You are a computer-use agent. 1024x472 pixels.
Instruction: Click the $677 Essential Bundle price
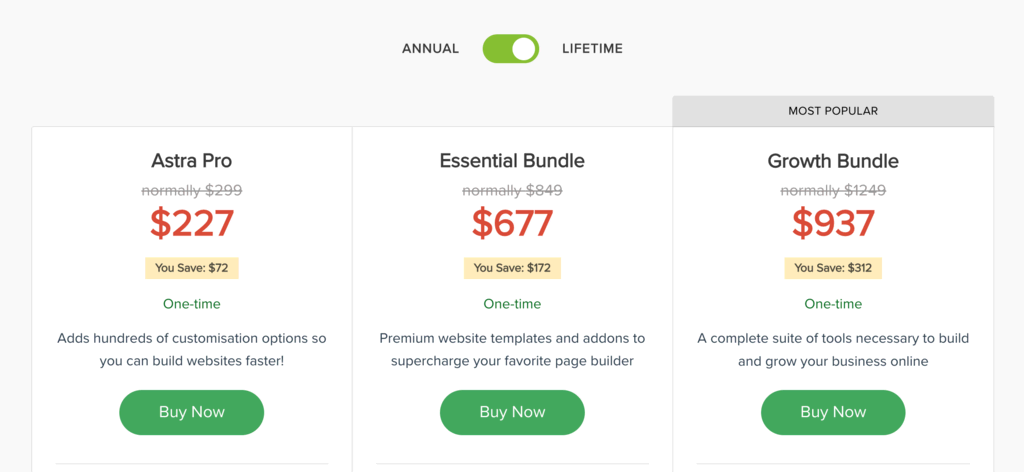512,223
